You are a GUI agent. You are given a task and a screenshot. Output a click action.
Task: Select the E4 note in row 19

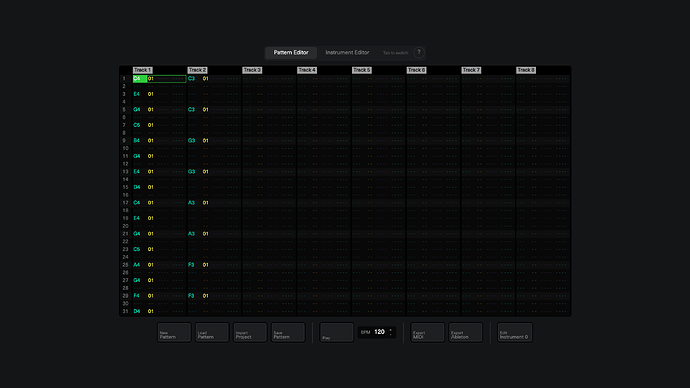pos(137,218)
